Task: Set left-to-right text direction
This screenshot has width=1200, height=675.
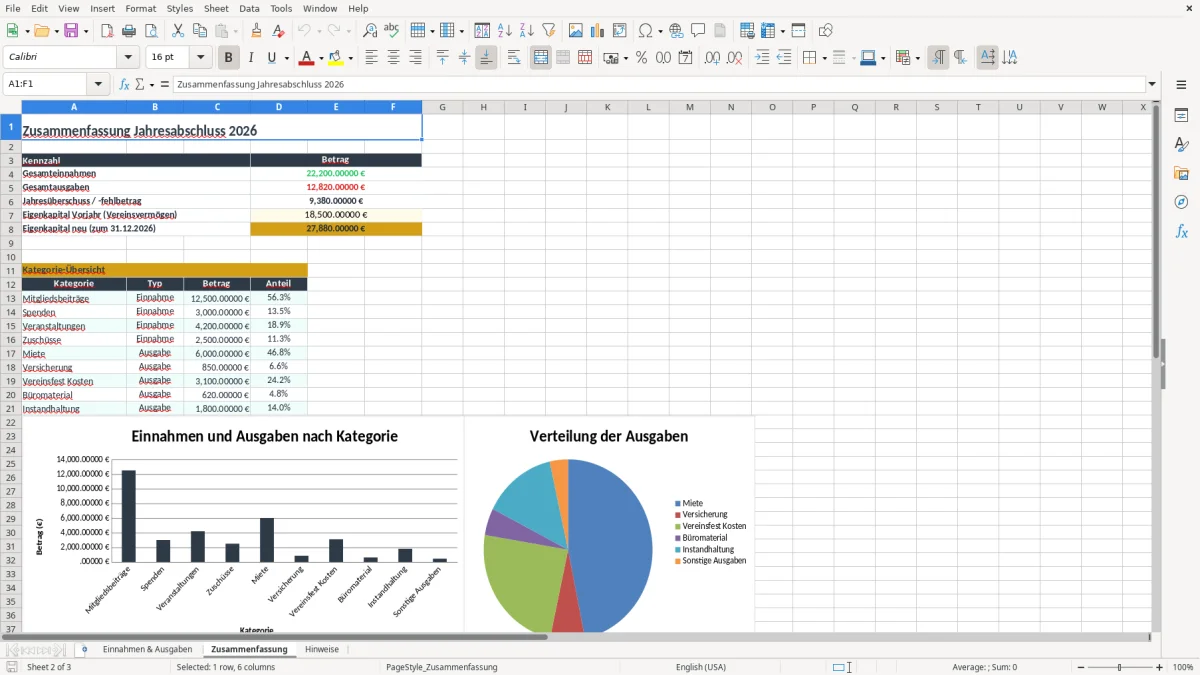Action: click(x=938, y=58)
